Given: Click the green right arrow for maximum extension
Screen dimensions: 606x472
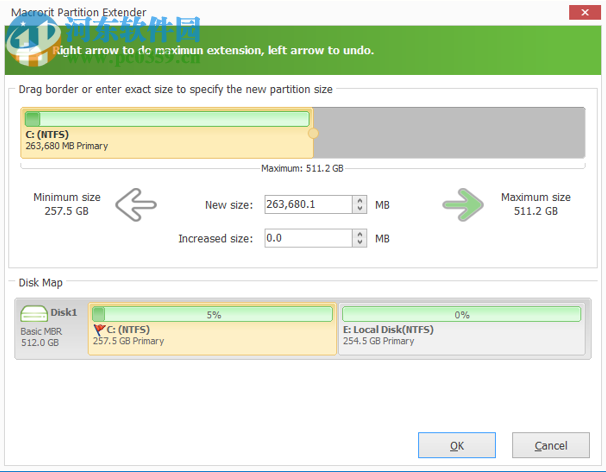Looking at the screenshot, I should coord(463,205).
